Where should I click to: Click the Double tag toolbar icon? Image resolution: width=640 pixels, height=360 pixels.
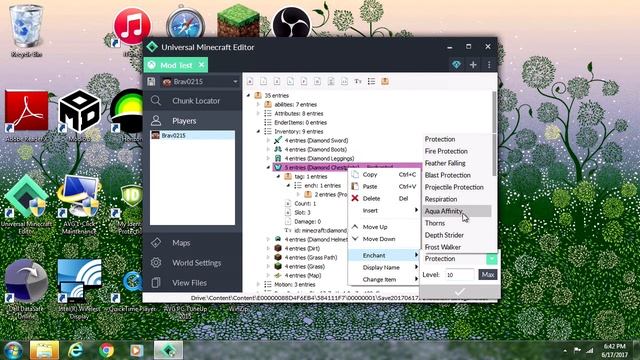(x=318, y=82)
